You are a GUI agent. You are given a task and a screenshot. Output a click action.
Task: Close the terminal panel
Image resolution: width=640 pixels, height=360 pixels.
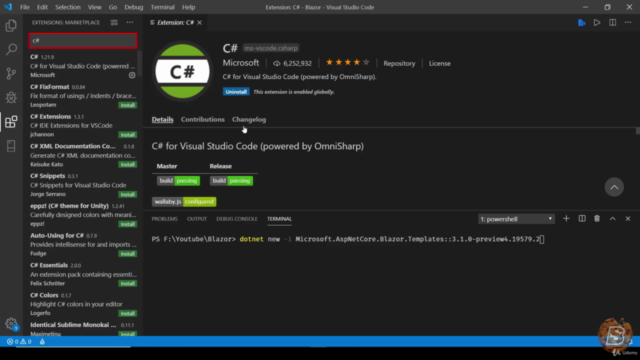628,219
